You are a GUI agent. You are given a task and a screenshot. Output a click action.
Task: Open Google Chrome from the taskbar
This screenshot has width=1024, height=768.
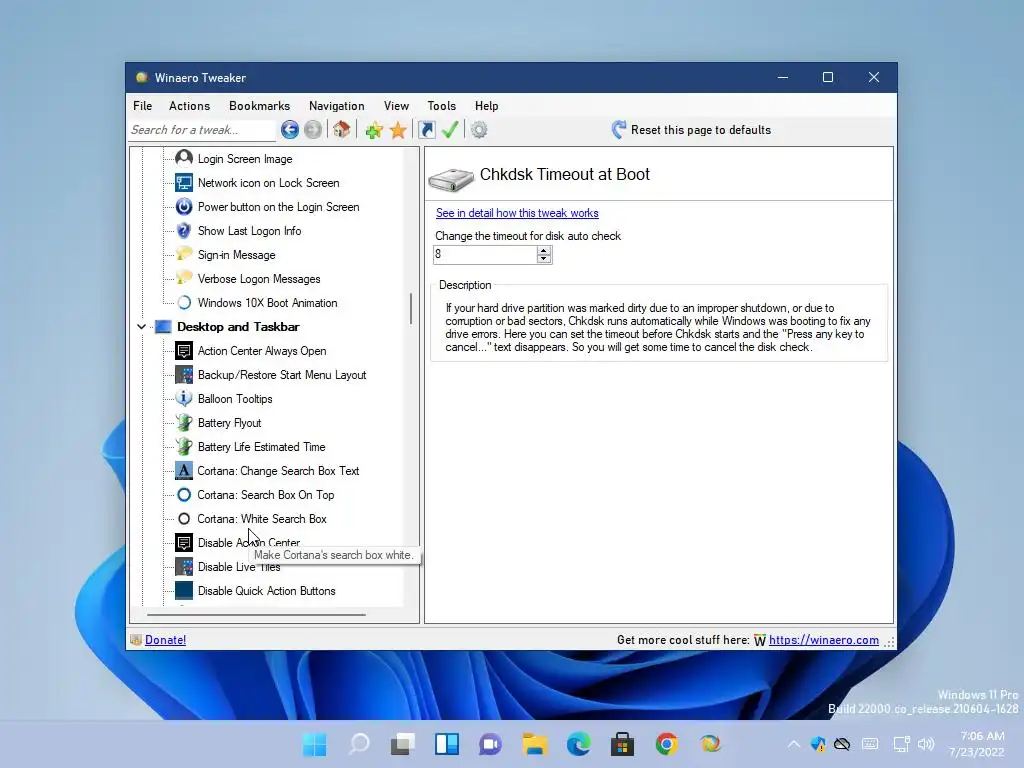coord(666,744)
